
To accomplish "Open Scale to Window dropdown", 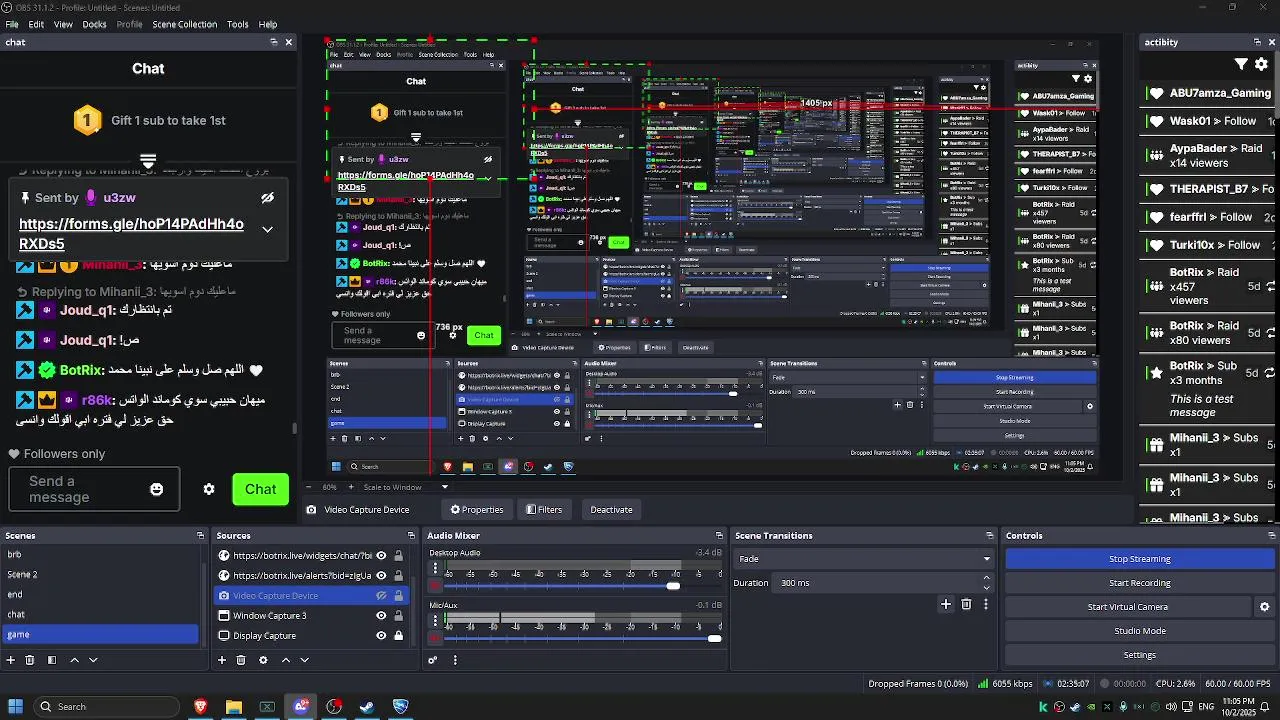I will point(406,487).
